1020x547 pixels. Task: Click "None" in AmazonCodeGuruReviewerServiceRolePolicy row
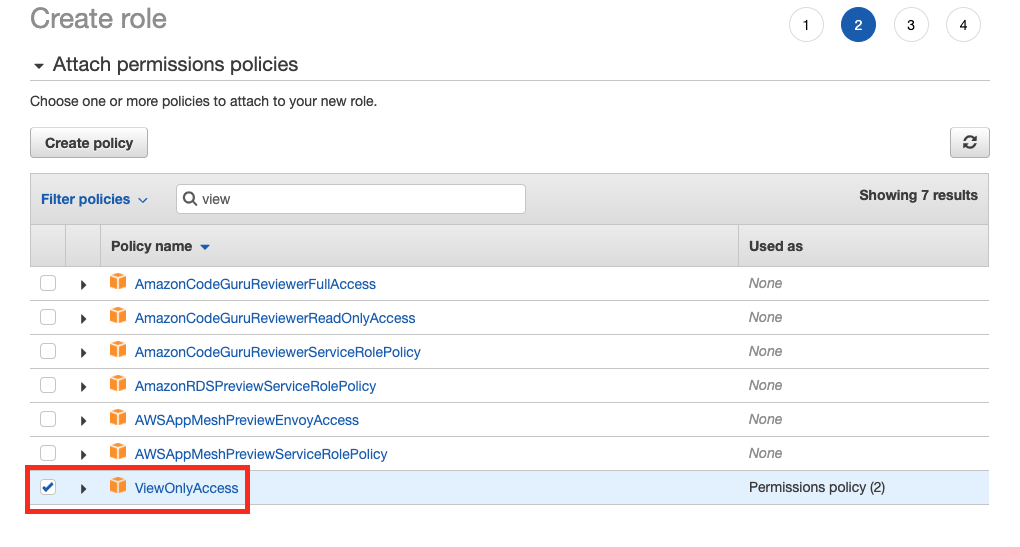pyautogui.click(x=765, y=351)
